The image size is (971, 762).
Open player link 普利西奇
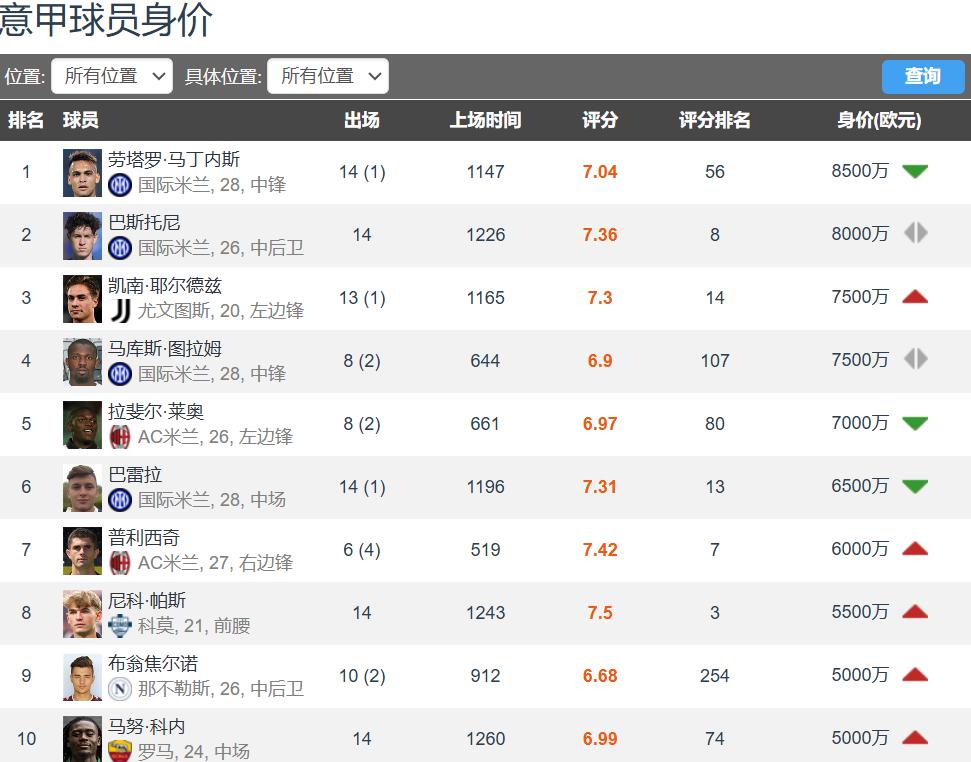144,538
